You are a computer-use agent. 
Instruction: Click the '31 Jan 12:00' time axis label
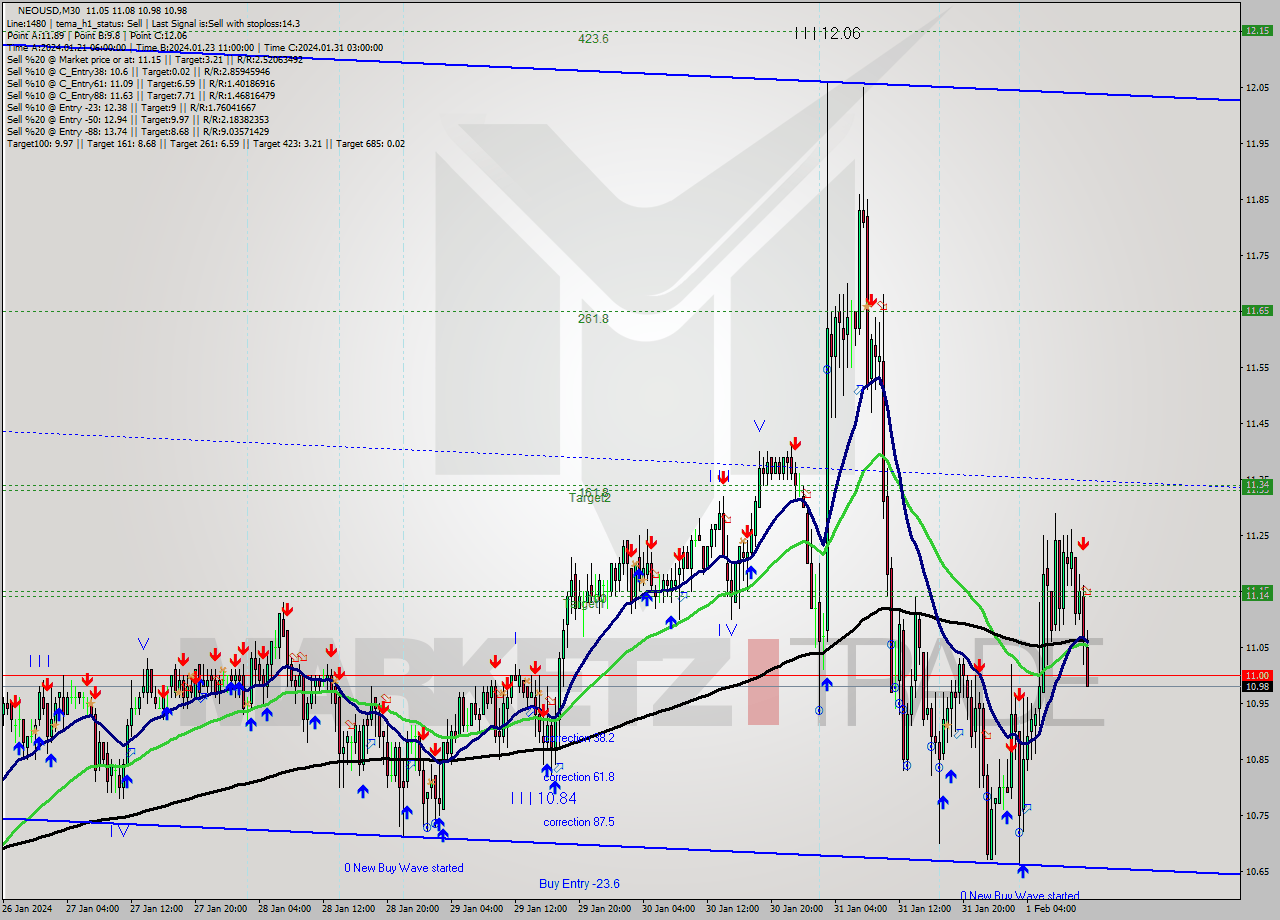click(x=925, y=909)
